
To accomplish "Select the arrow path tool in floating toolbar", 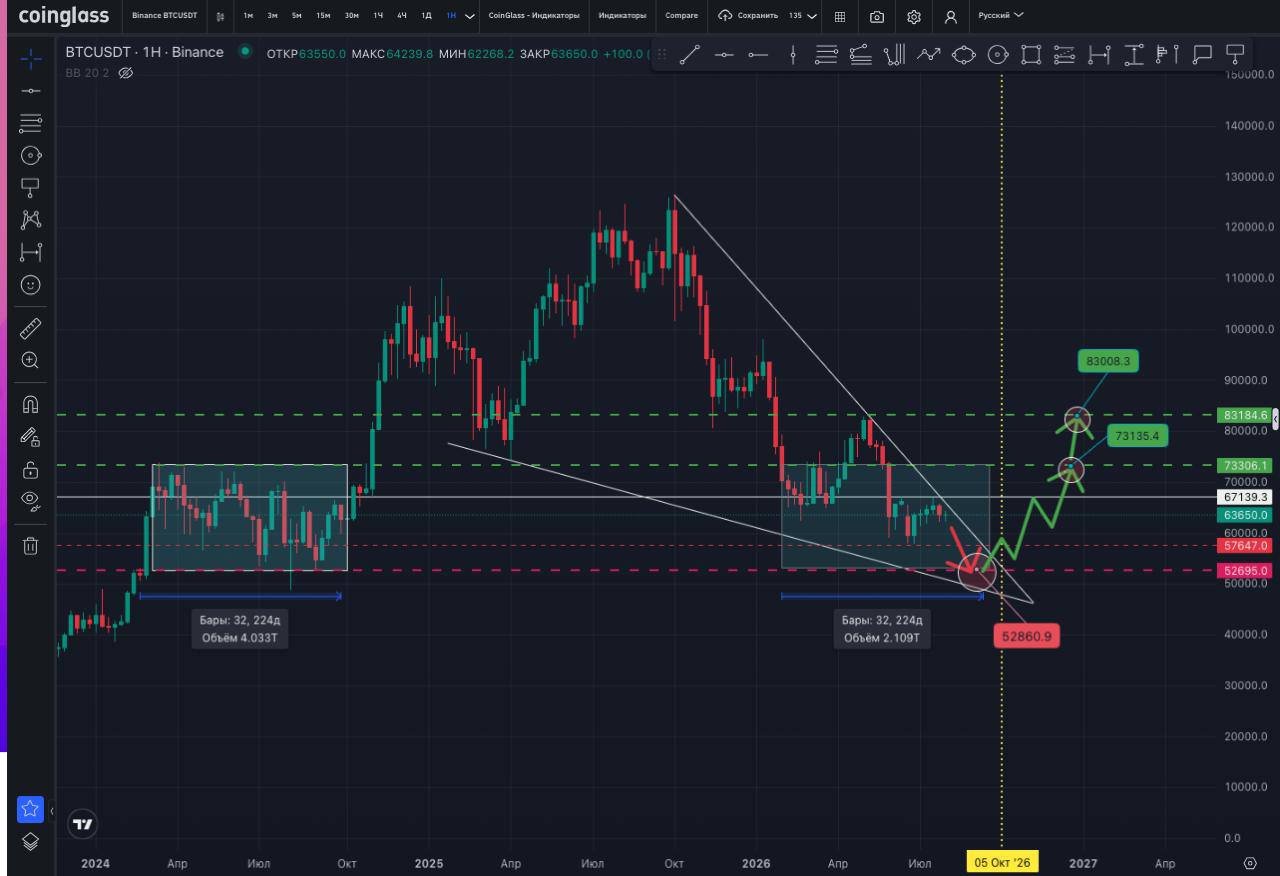I will [929, 56].
